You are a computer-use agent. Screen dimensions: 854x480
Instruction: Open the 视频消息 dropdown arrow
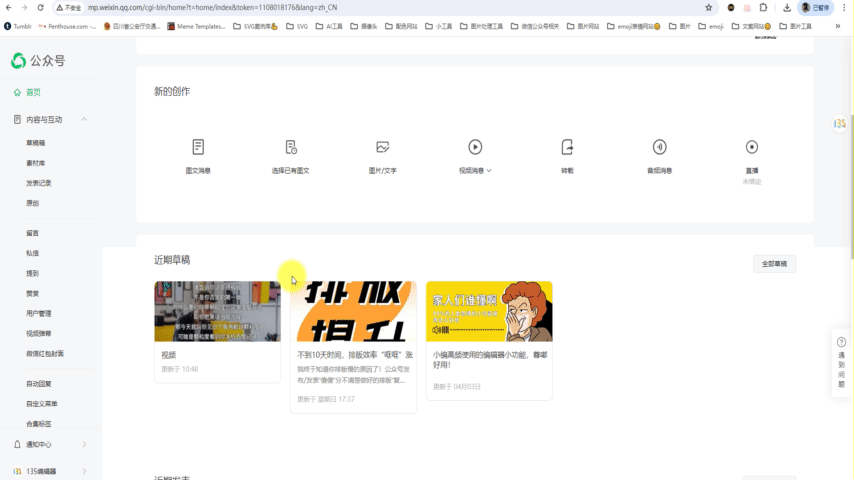tap(489, 171)
